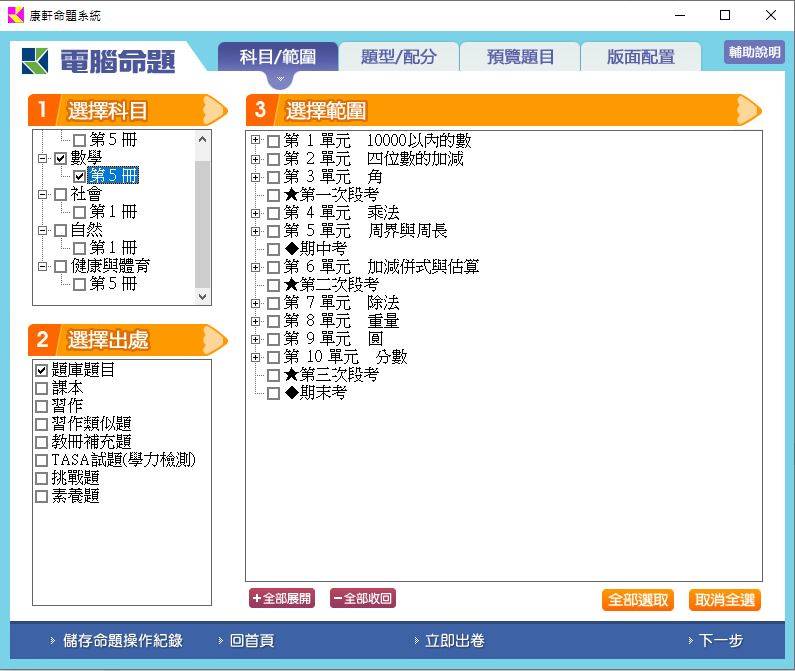Collapse the 健康與體育 tree node
Viewport: 795px width, 671px height.
click(x=43, y=266)
